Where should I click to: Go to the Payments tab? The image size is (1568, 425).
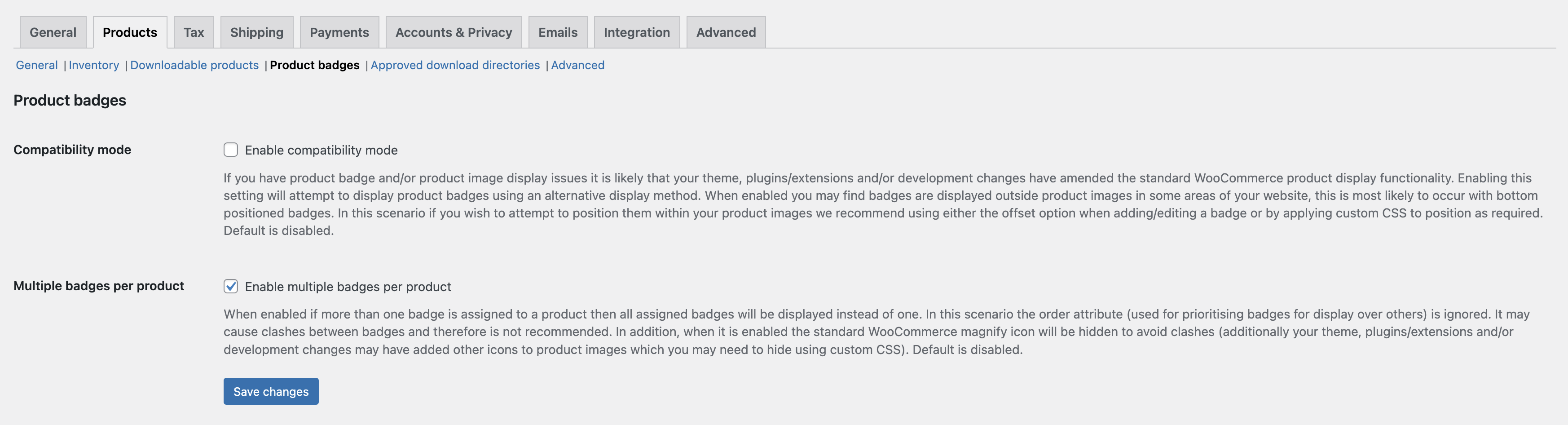pyautogui.click(x=339, y=32)
